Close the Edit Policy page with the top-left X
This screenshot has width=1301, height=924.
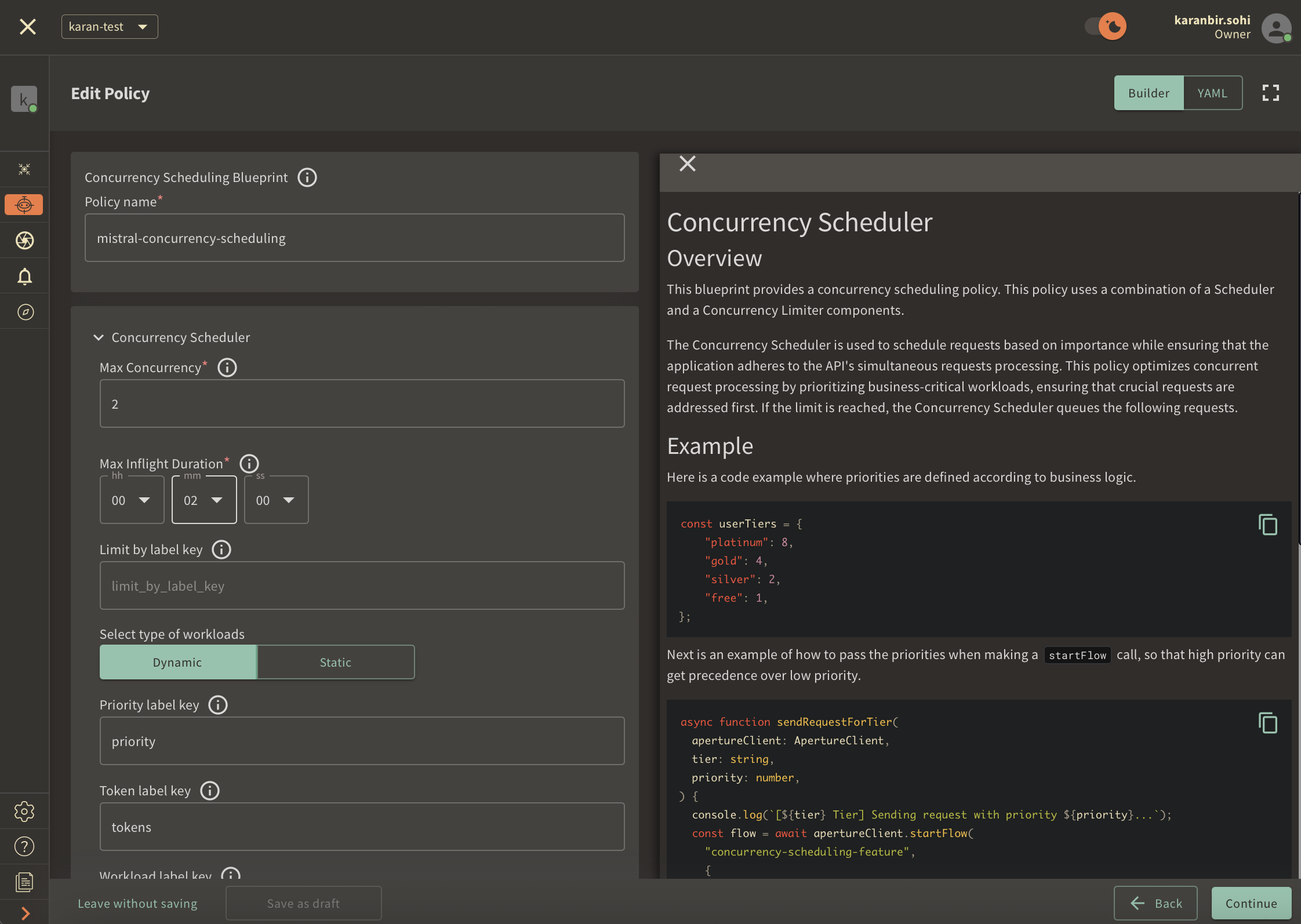point(27,27)
